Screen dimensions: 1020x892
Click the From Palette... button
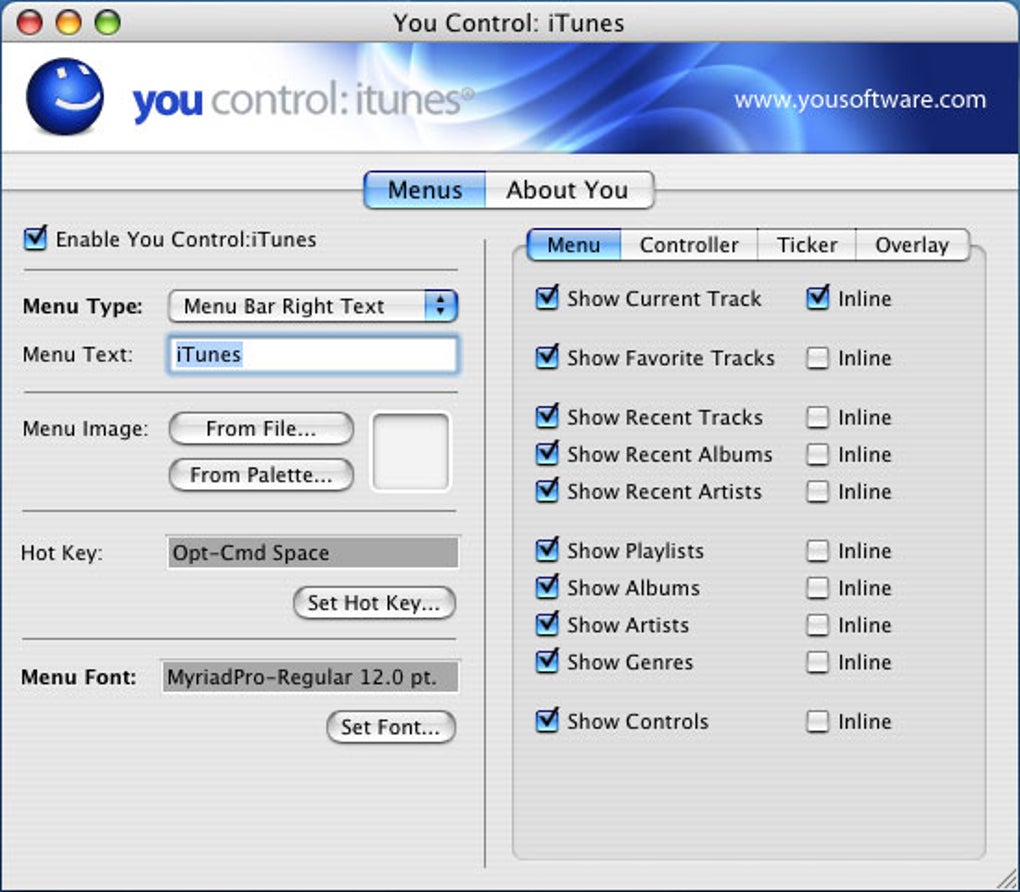[261, 475]
